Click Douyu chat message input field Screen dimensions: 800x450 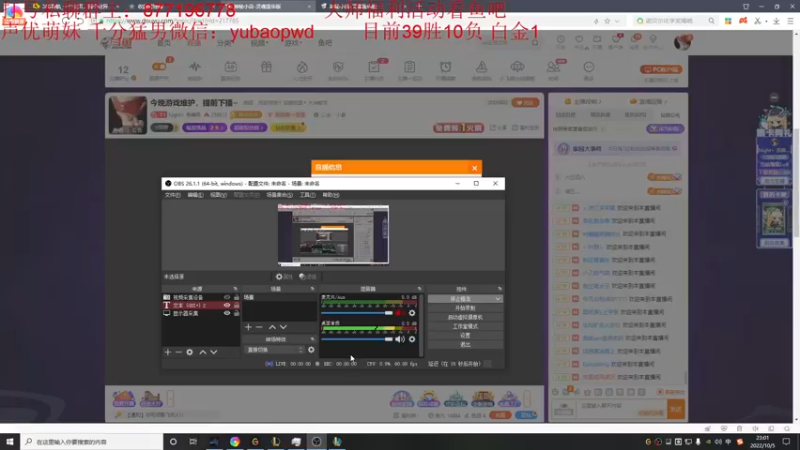tap(621, 409)
